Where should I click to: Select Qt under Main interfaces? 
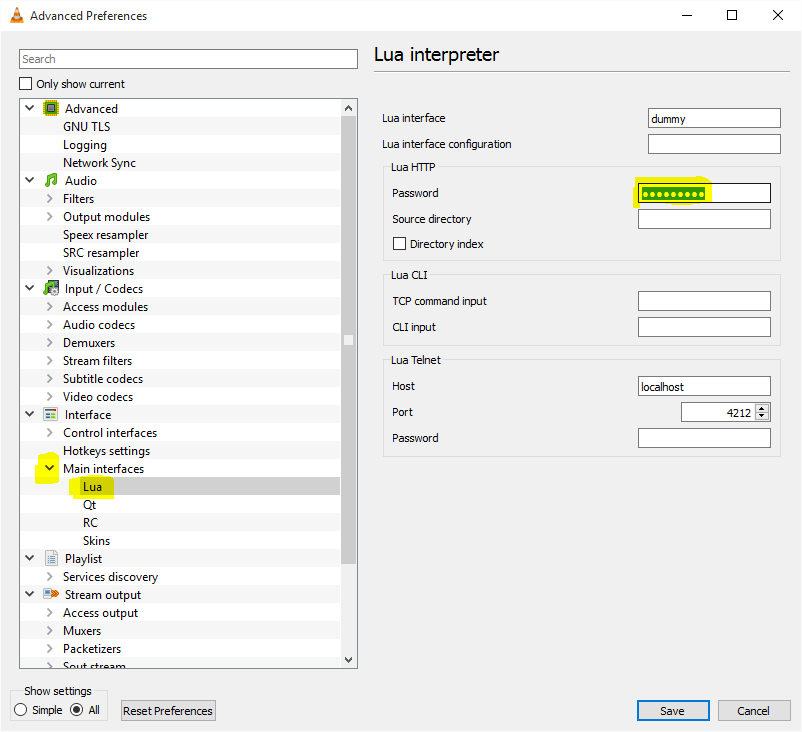(x=90, y=504)
